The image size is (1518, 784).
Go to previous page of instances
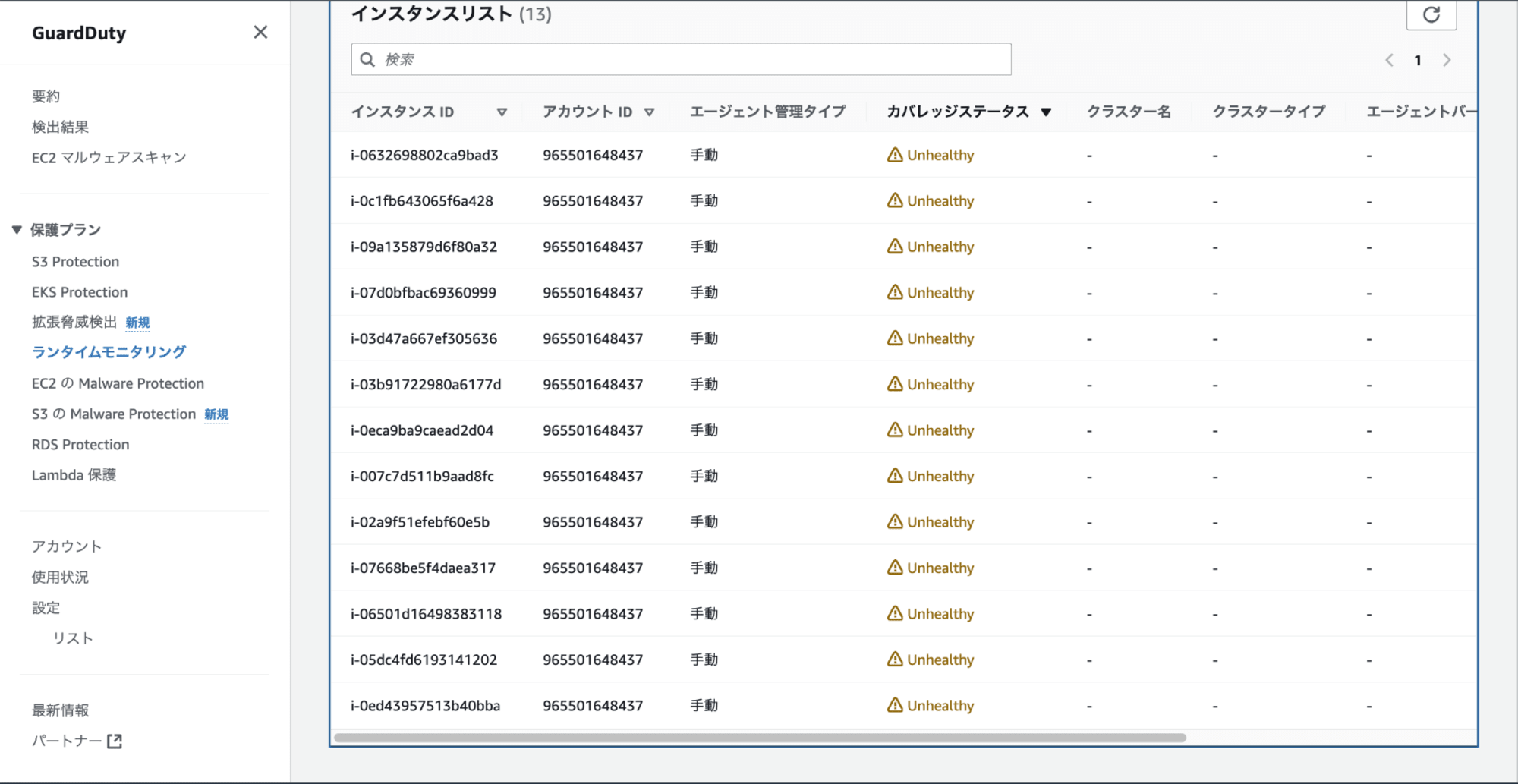(1389, 60)
